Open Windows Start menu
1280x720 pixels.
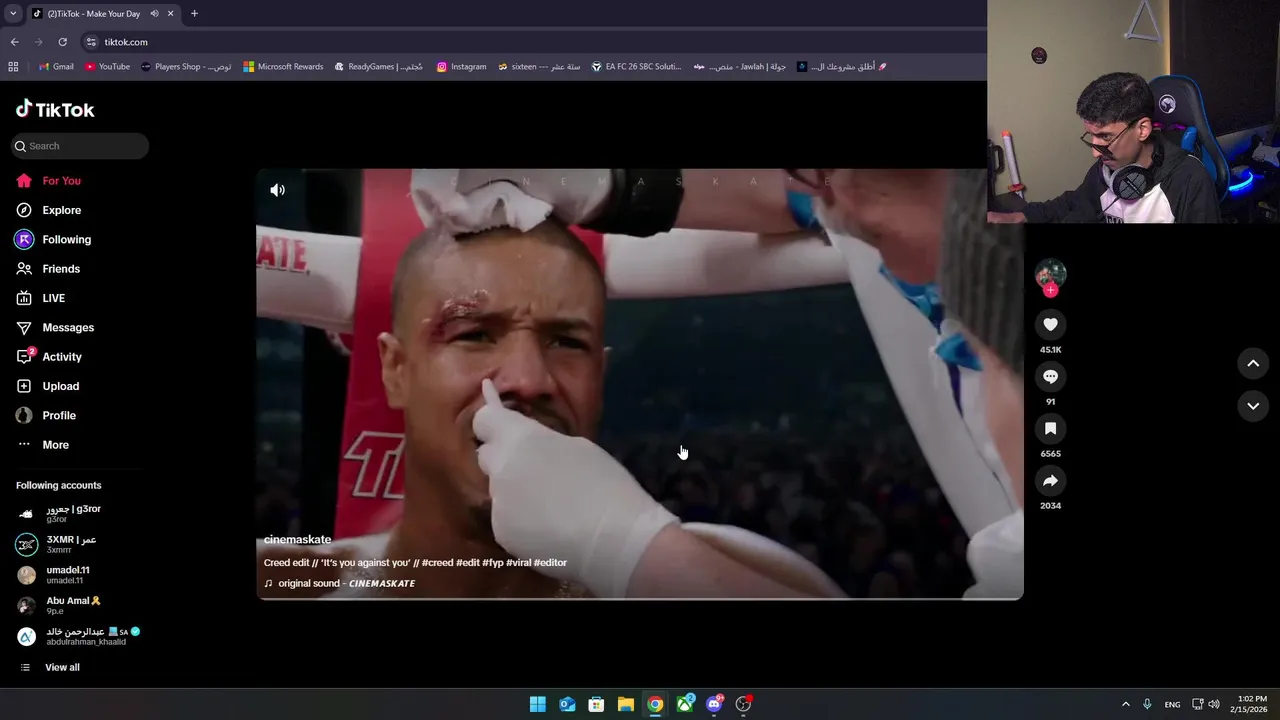pyautogui.click(x=537, y=704)
